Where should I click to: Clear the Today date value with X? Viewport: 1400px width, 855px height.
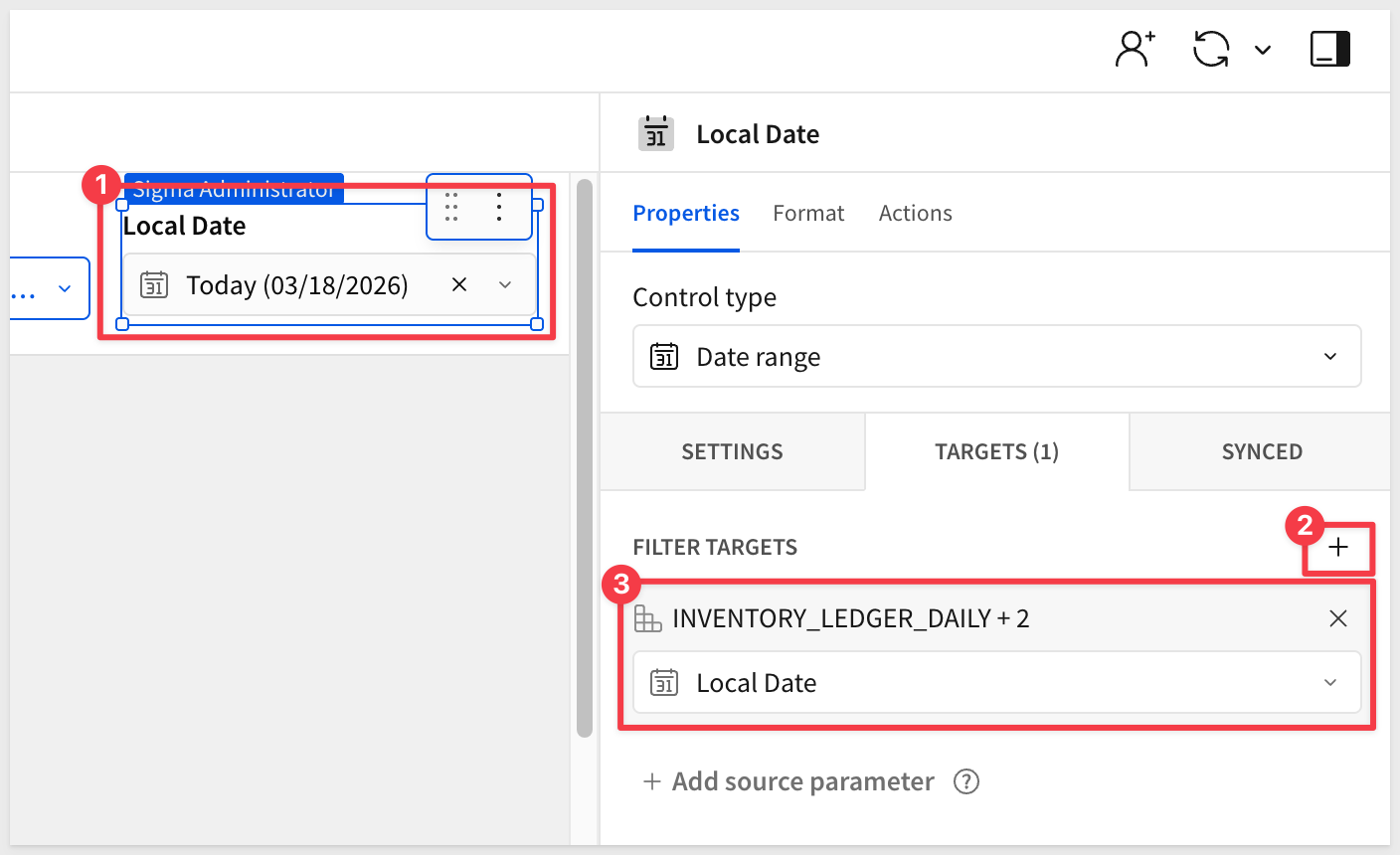click(x=459, y=285)
